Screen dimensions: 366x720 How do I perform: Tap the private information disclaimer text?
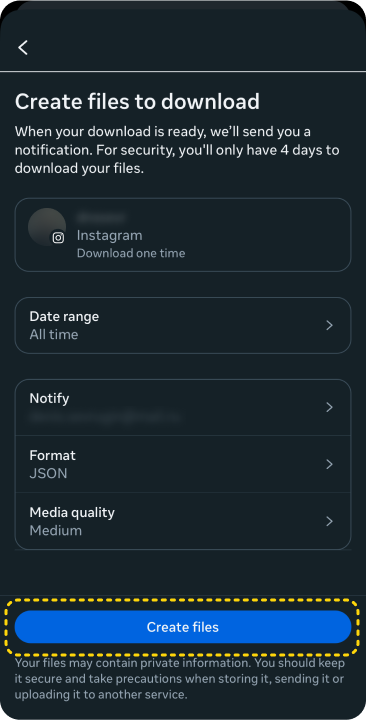[180, 679]
